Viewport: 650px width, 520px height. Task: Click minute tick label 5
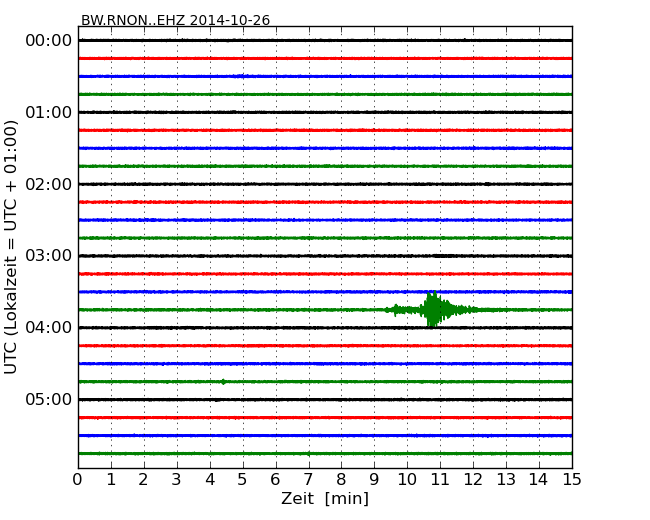coord(242,480)
